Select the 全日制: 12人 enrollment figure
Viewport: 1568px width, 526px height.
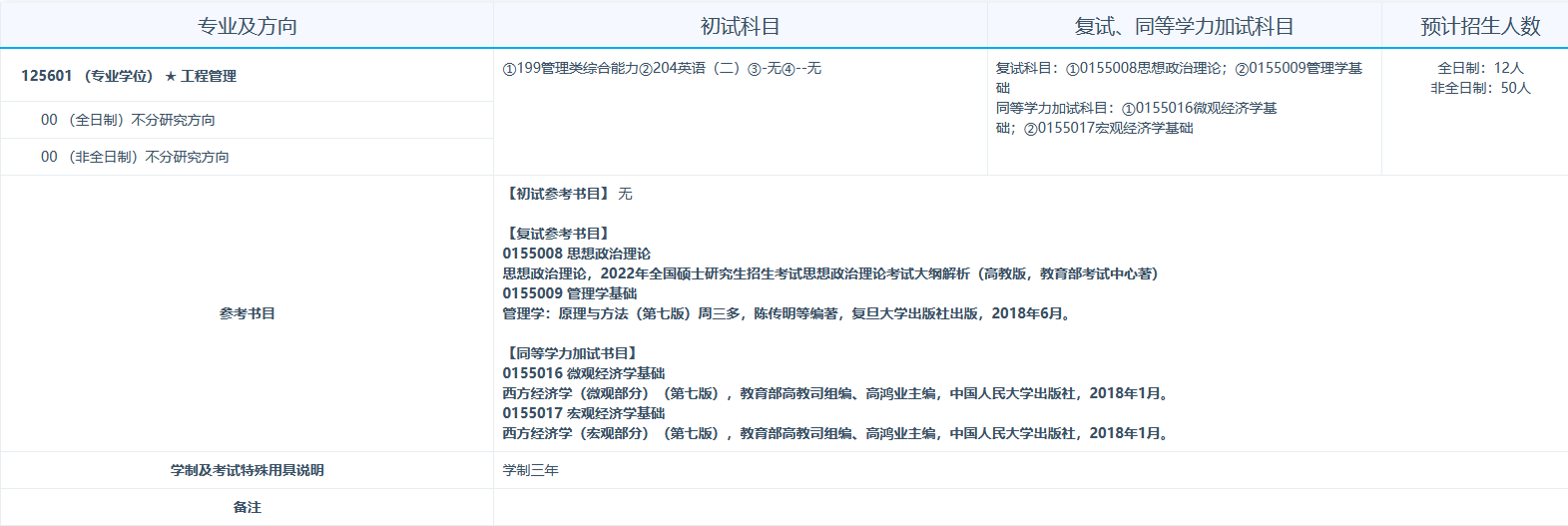pyautogui.click(x=1480, y=68)
